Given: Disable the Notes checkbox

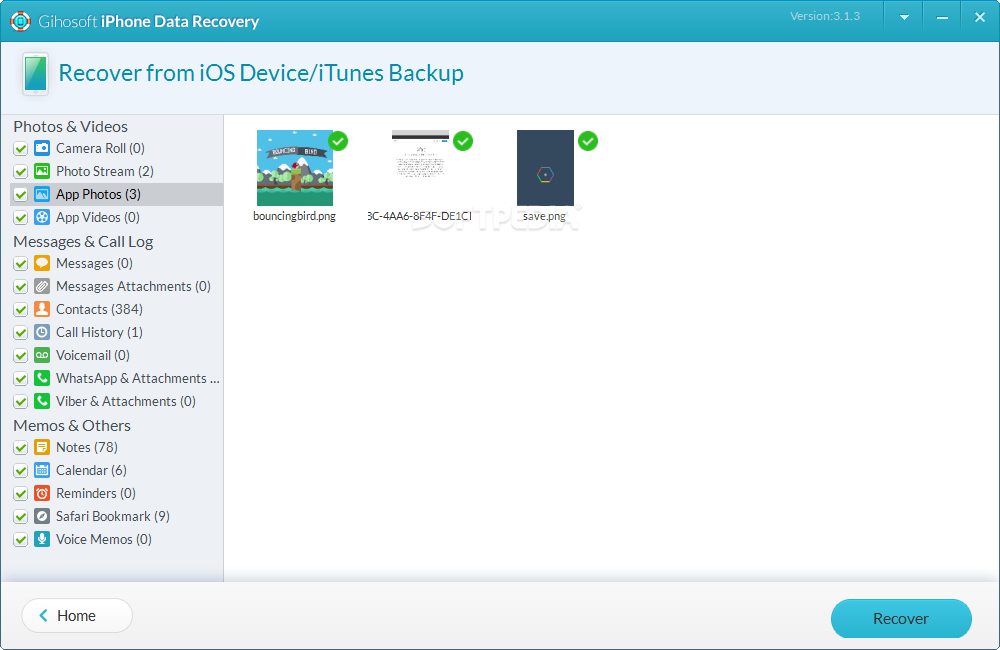Looking at the screenshot, I should coord(20,447).
